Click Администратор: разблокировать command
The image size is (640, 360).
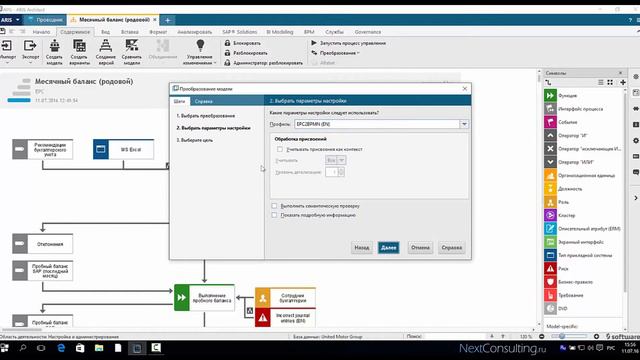[264, 63]
